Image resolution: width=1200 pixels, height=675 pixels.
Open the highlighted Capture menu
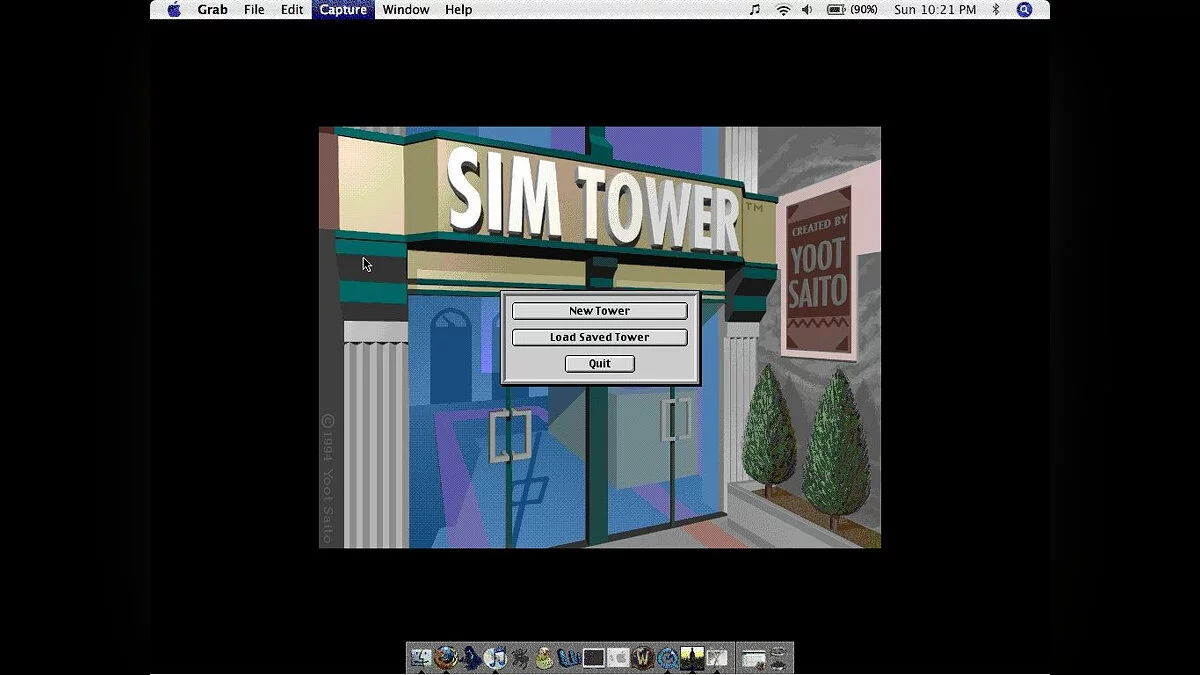pyautogui.click(x=343, y=10)
